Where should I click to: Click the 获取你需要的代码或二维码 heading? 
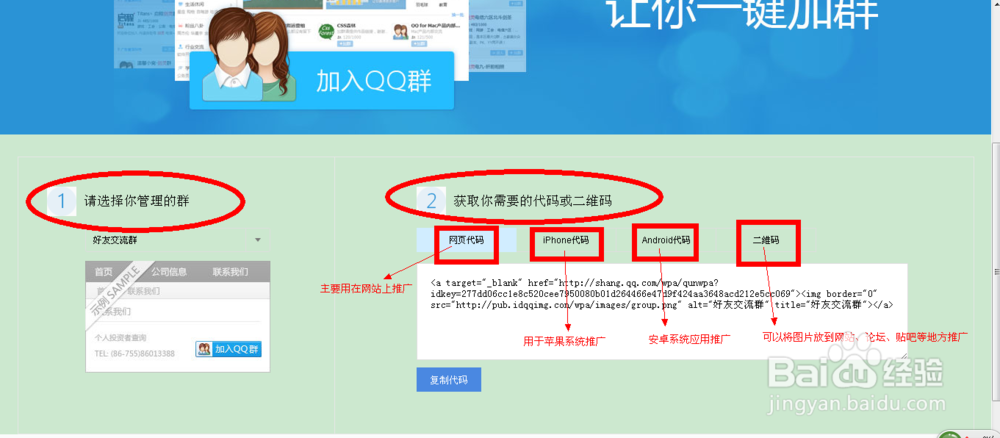[533, 201]
